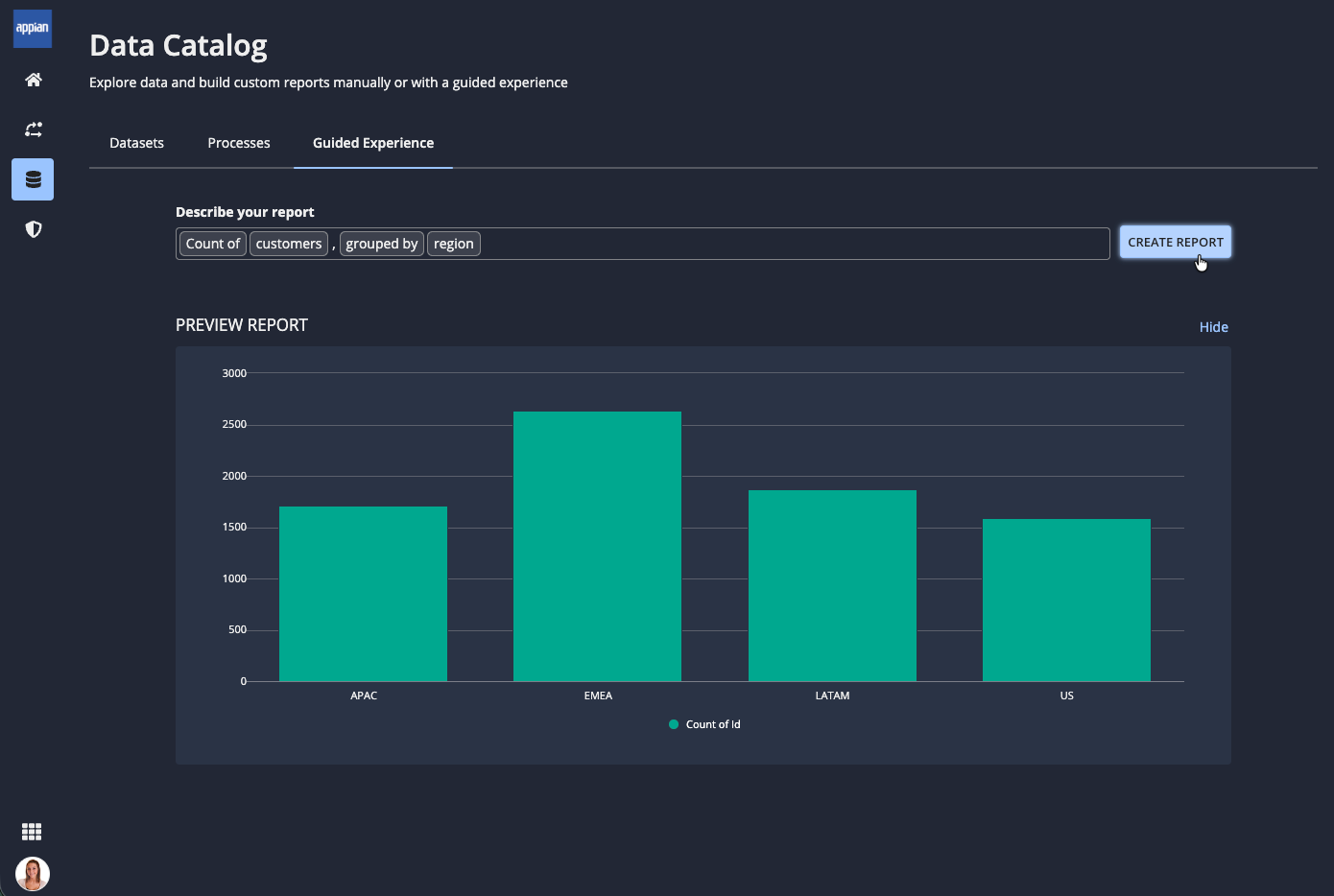Click the 'EMEA' axis label
This screenshot has height=896, width=1334.
tap(598, 696)
